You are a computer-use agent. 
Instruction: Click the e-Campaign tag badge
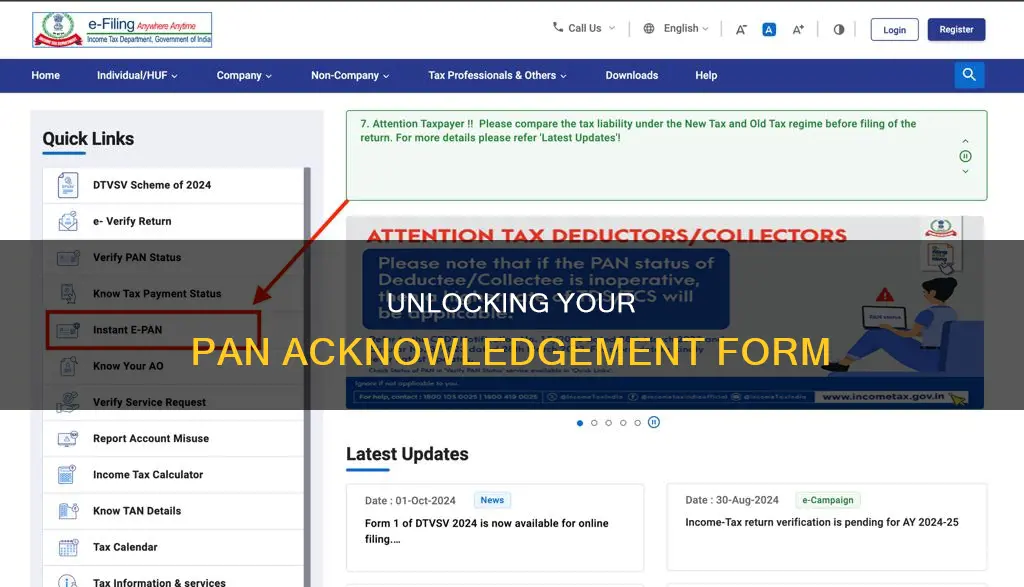827,500
